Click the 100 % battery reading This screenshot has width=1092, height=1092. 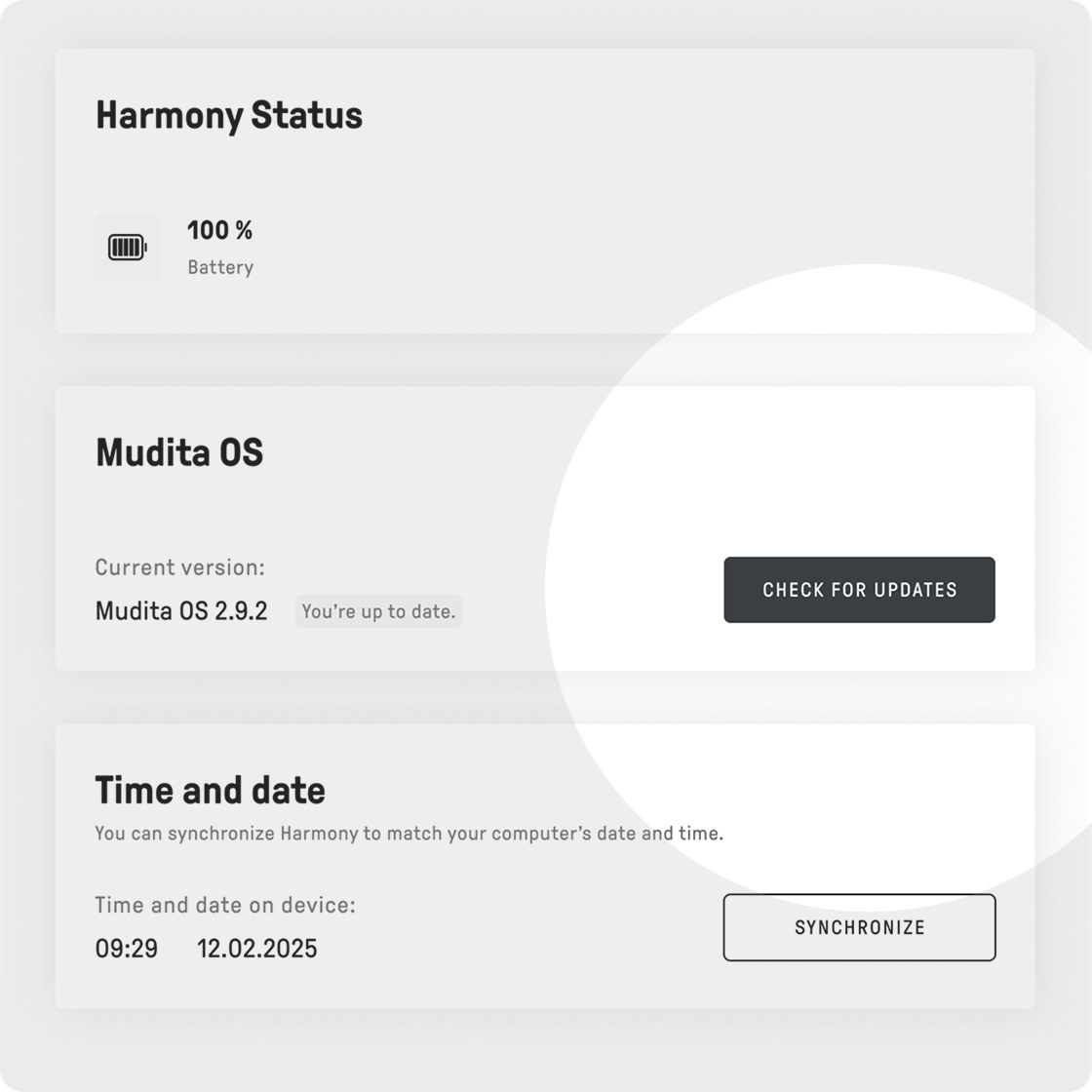pos(219,230)
